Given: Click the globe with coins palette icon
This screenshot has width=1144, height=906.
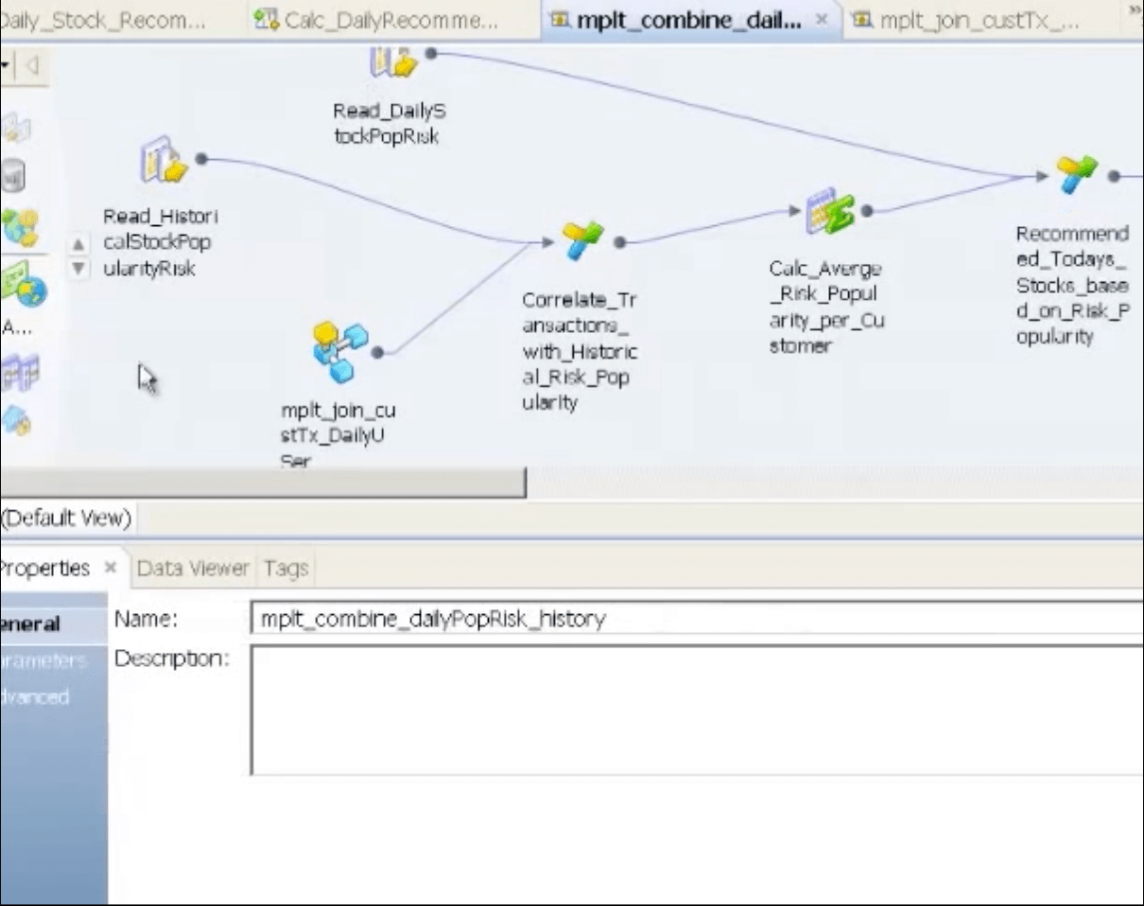Looking at the screenshot, I should tap(20, 227).
